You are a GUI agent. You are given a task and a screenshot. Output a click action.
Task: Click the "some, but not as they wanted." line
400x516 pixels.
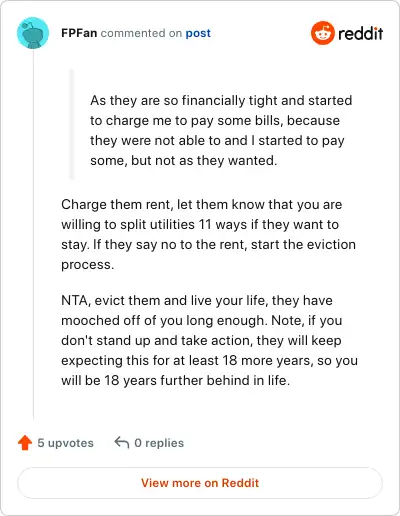(x=183, y=161)
